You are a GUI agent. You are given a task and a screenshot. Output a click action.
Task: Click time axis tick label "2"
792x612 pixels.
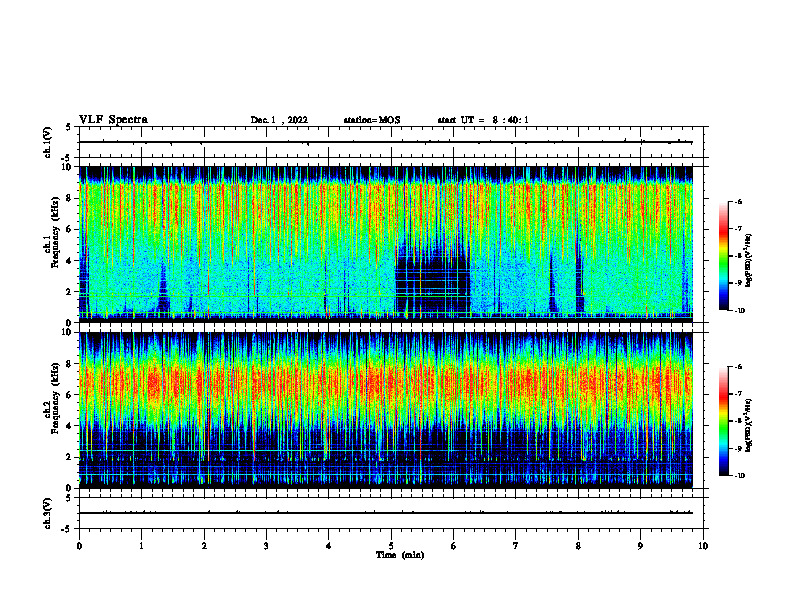[x=204, y=546]
